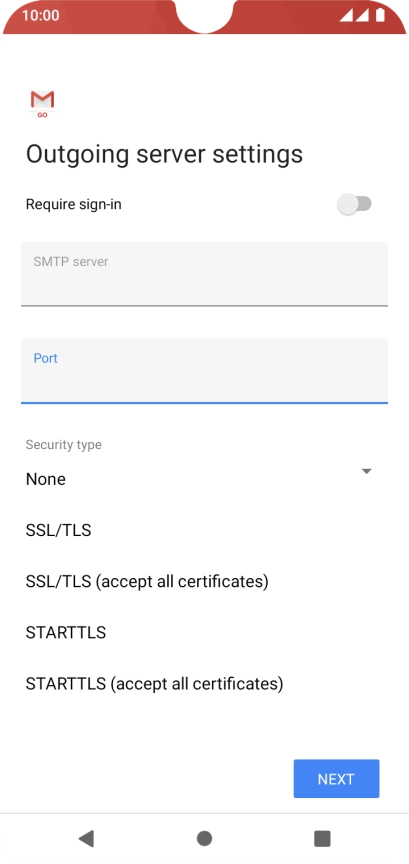Image resolution: width=409 pixels, height=864 pixels.
Task: Collapse the Security type dropdown arrow
Action: 367,472
